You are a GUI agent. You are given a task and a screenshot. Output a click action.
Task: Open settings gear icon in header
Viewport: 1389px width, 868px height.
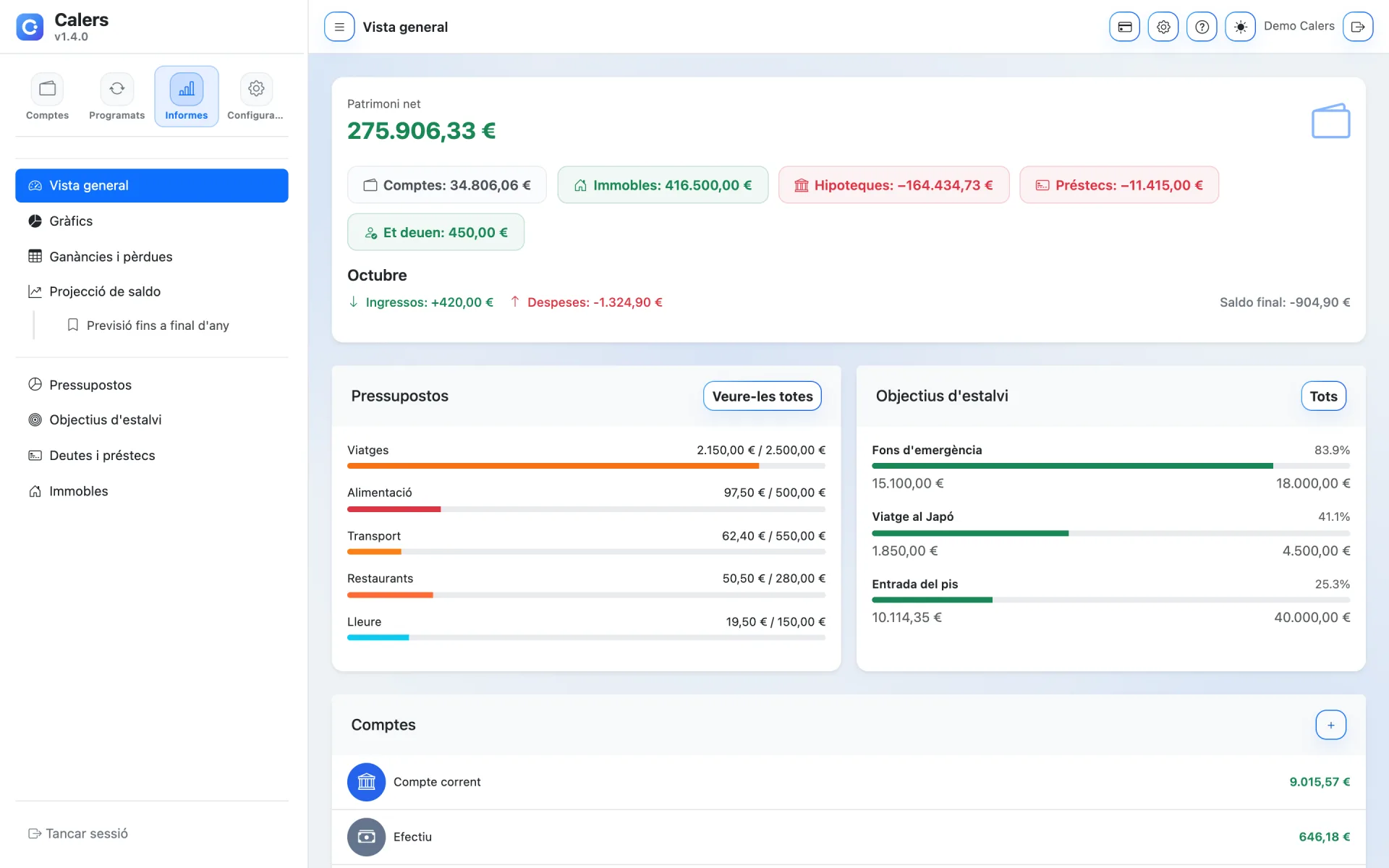coord(1163,27)
